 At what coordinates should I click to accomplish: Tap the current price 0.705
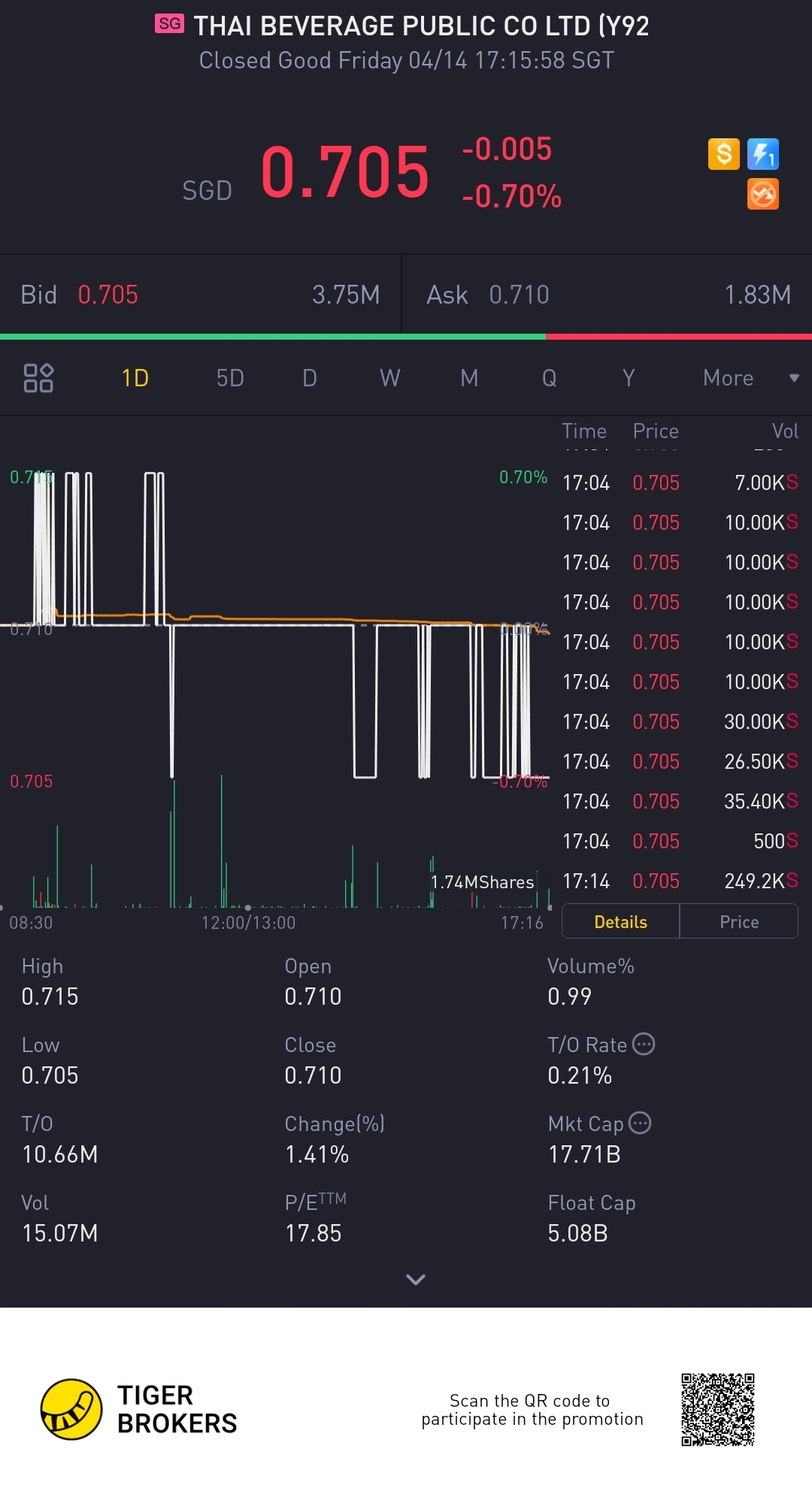click(x=344, y=172)
